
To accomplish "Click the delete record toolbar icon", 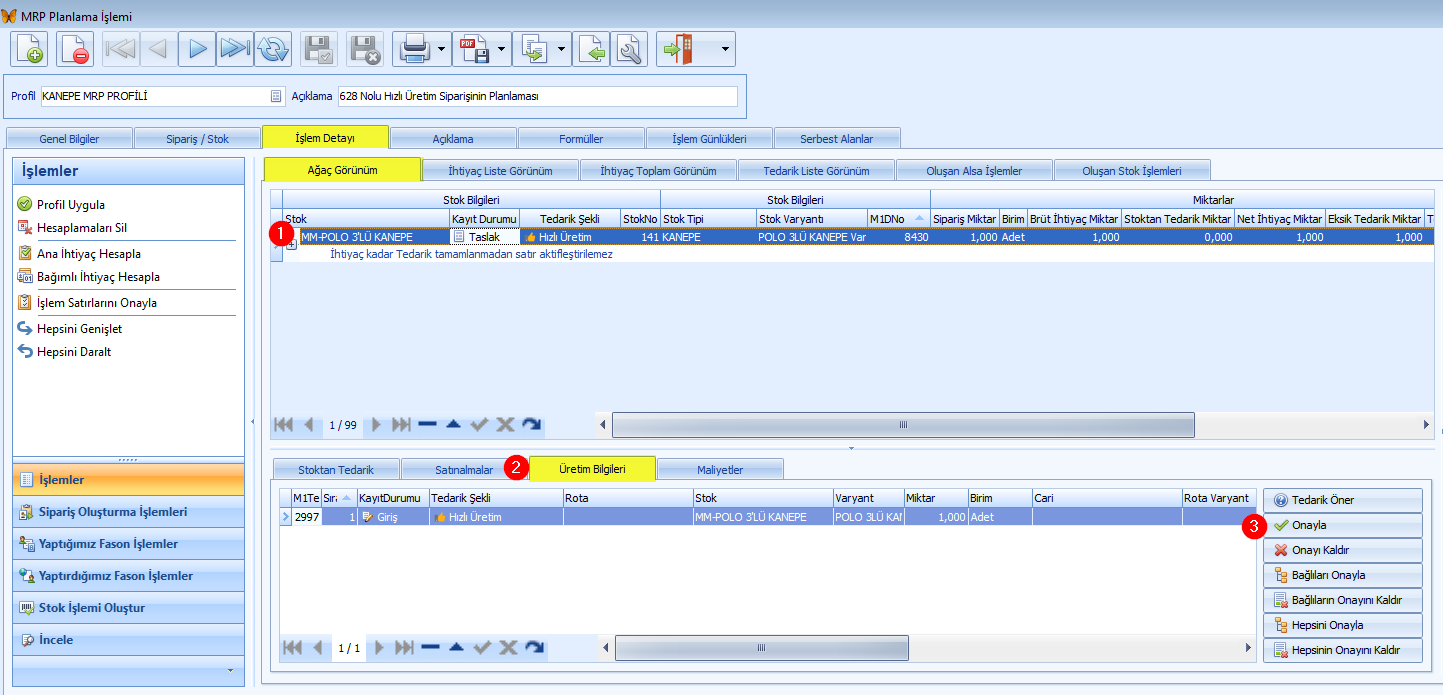I will tap(76, 49).
